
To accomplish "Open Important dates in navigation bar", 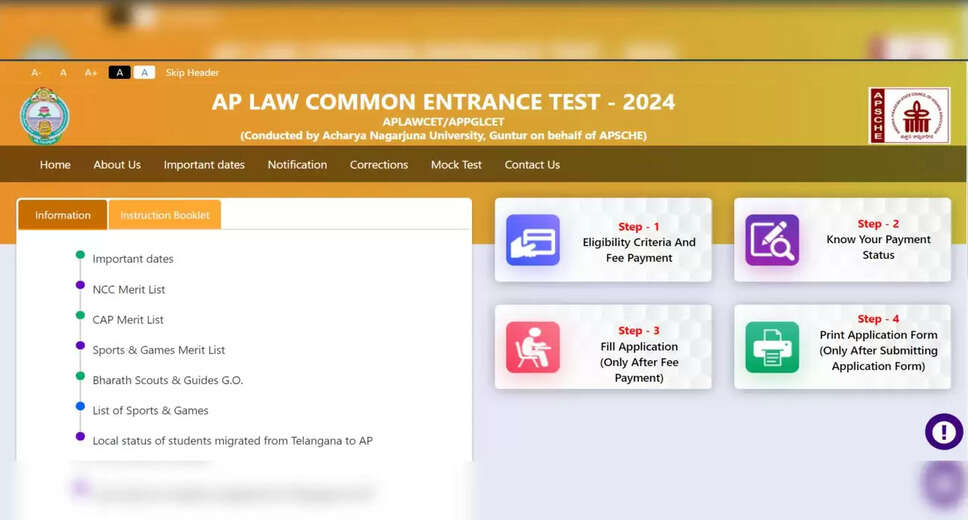I will pos(204,165).
